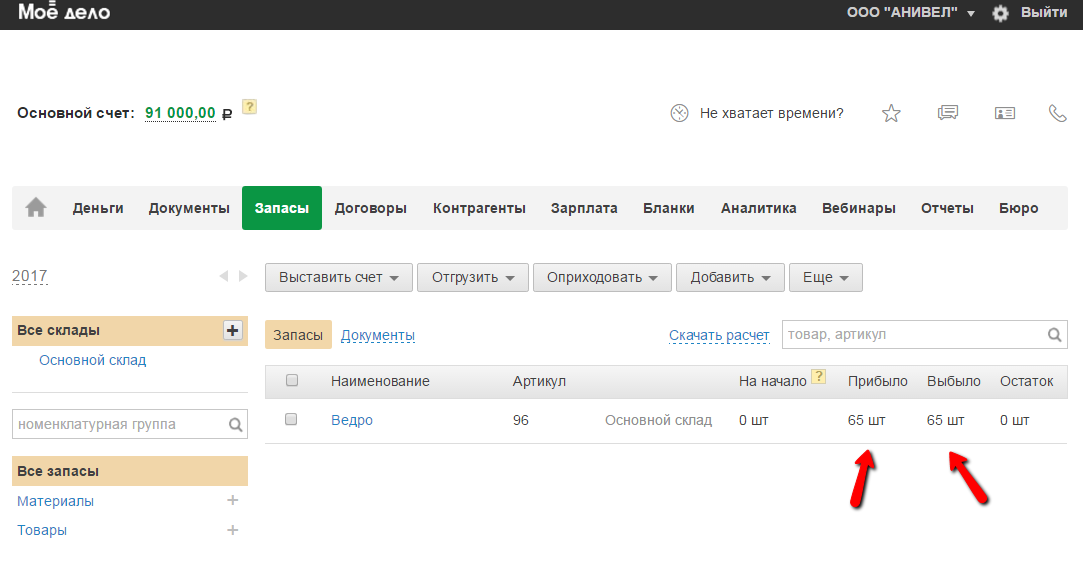Expand the ООО "АНИВЕЛ" company selector
This screenshot has width=1083, height=568.
coord(910,13)
